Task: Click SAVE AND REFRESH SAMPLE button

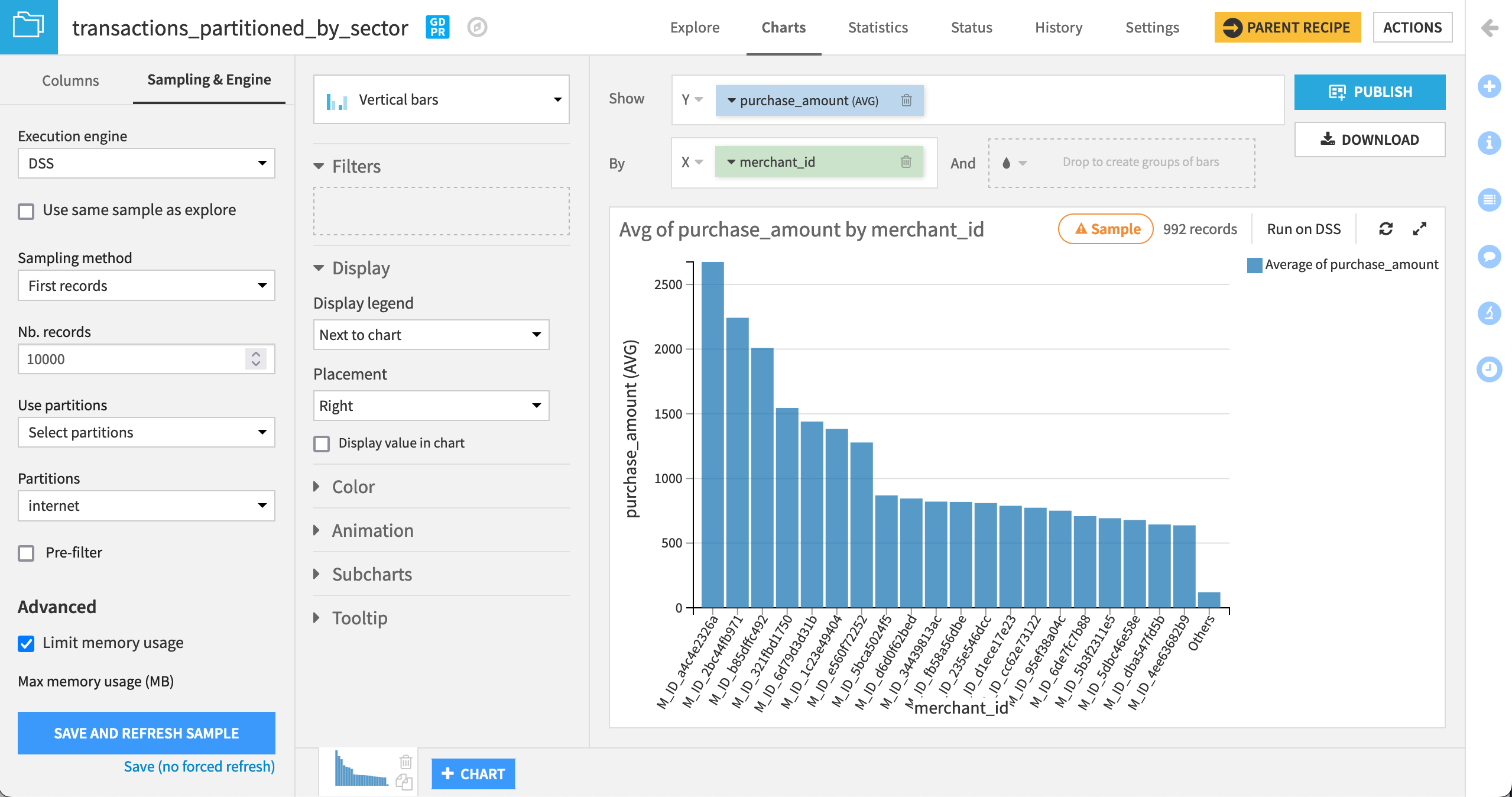Action: (x=146, y=732)
